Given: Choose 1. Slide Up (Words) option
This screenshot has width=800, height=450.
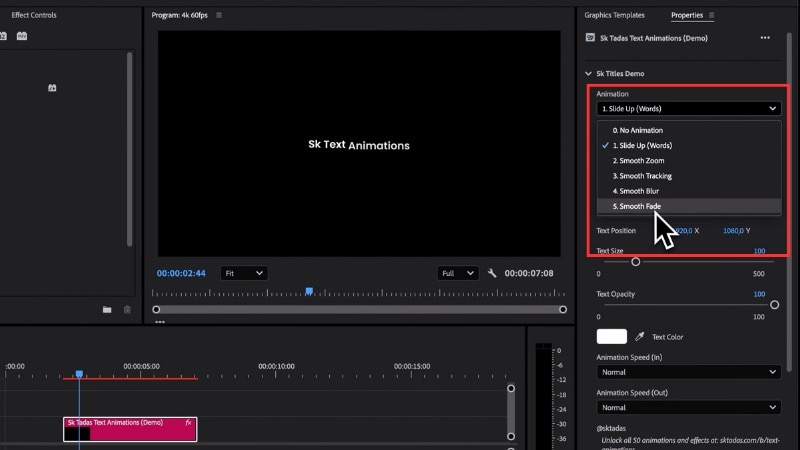Looking at the screenshot, I should (689, 145).
